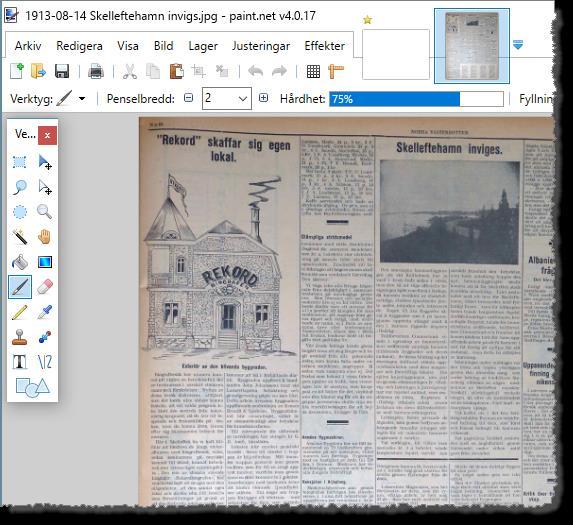Select the Color Picker eyedropper tool
Image resolution: width=573 pixels, height=525 pixels.
click(45, 312)
